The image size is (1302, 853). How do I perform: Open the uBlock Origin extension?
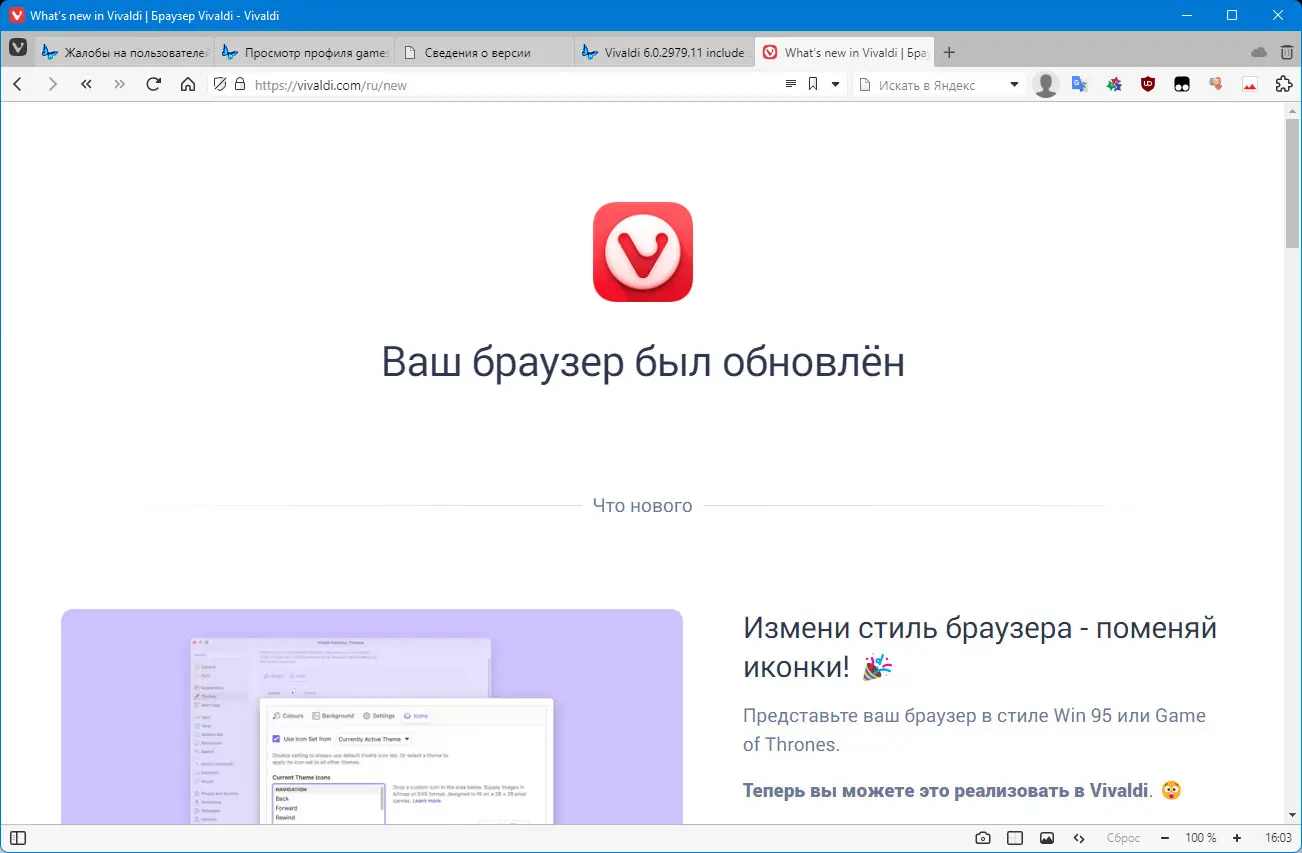1147,84
